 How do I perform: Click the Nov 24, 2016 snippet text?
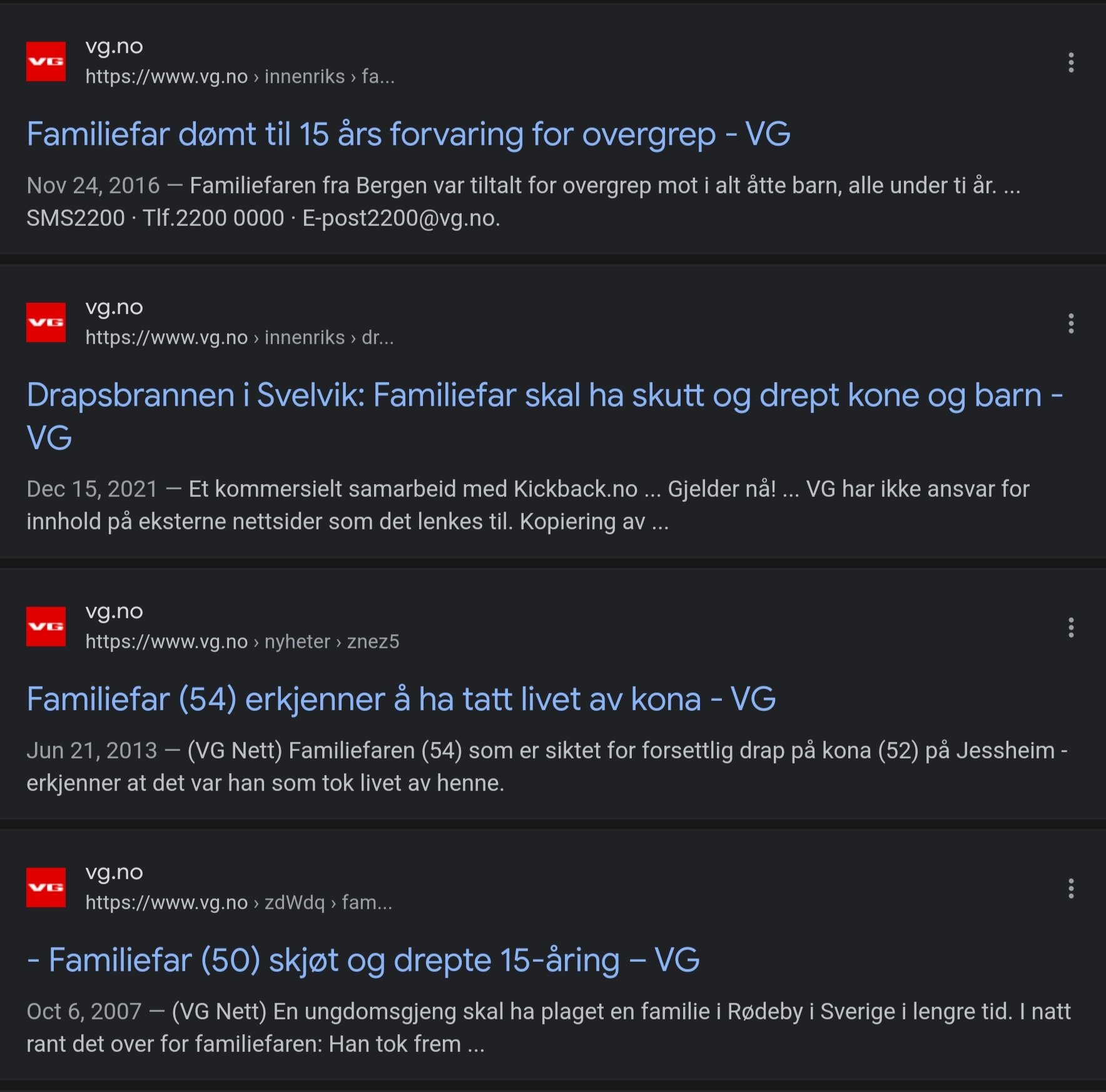[x=524, y=202]
